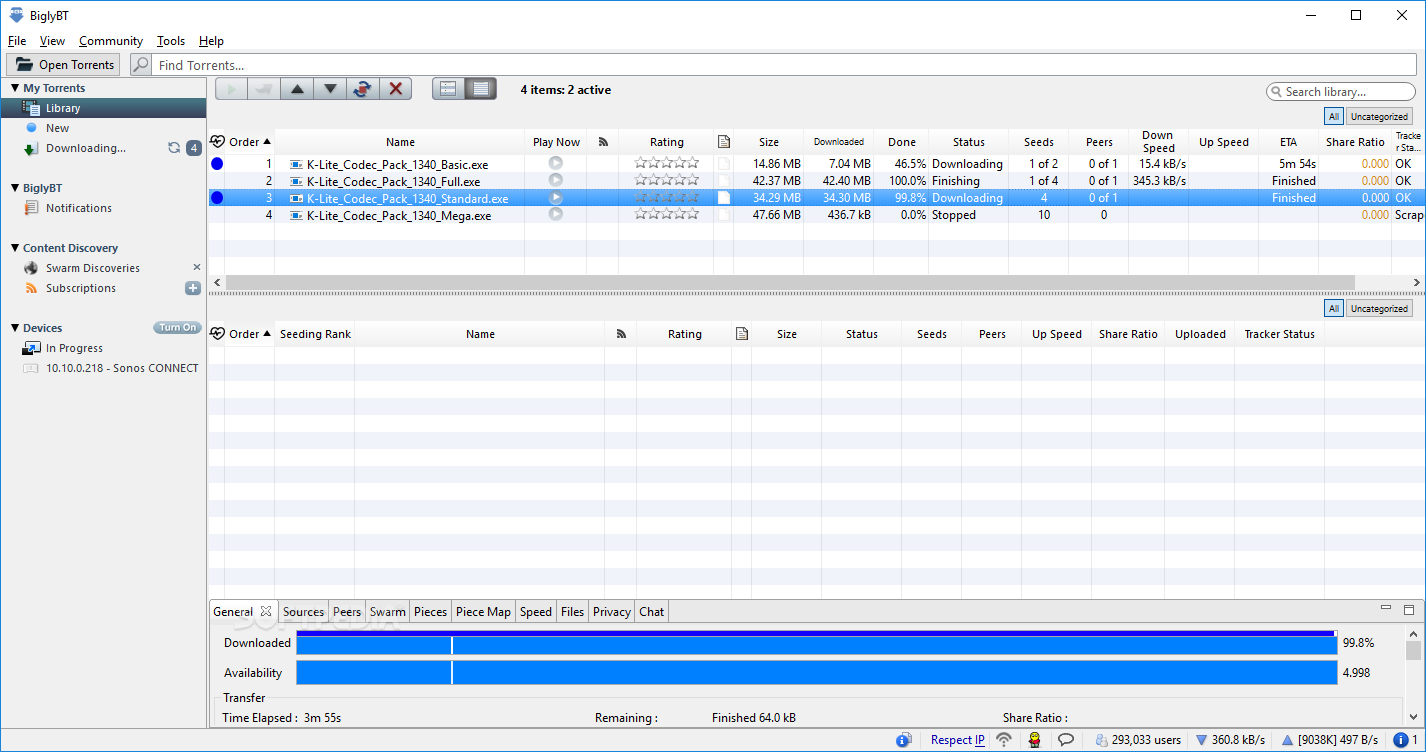The image size is (1426, 752).
Task: Rate the Basic.exe torrent using its stars
Action: point(667,163)
